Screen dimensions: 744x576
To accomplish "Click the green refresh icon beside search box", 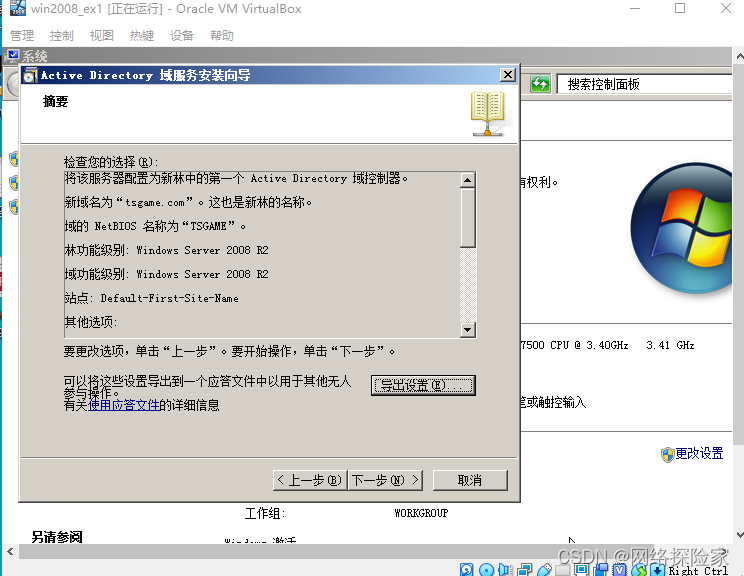I will pyautogui.click(x=540, y=84).
